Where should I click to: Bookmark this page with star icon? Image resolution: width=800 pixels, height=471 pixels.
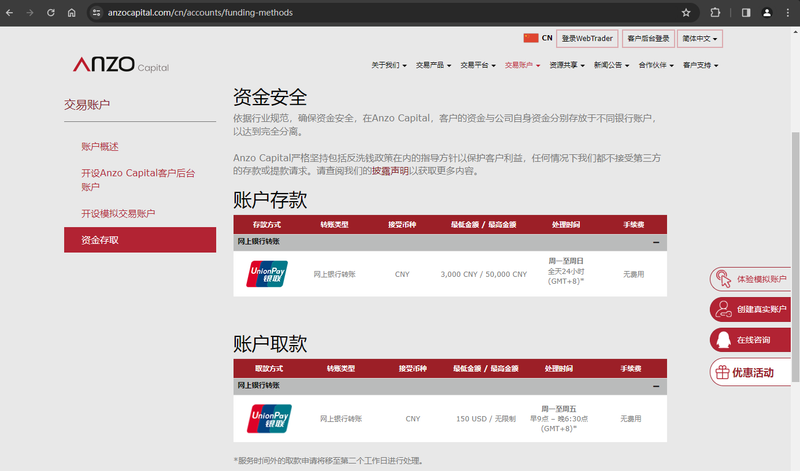686,13
